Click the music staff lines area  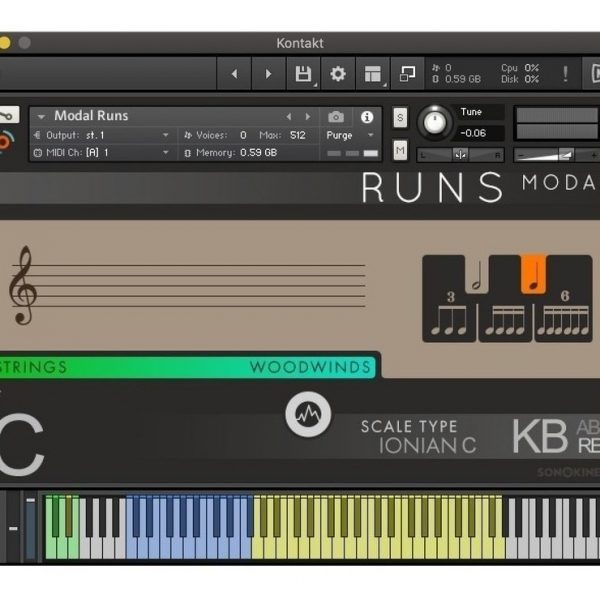189,285
